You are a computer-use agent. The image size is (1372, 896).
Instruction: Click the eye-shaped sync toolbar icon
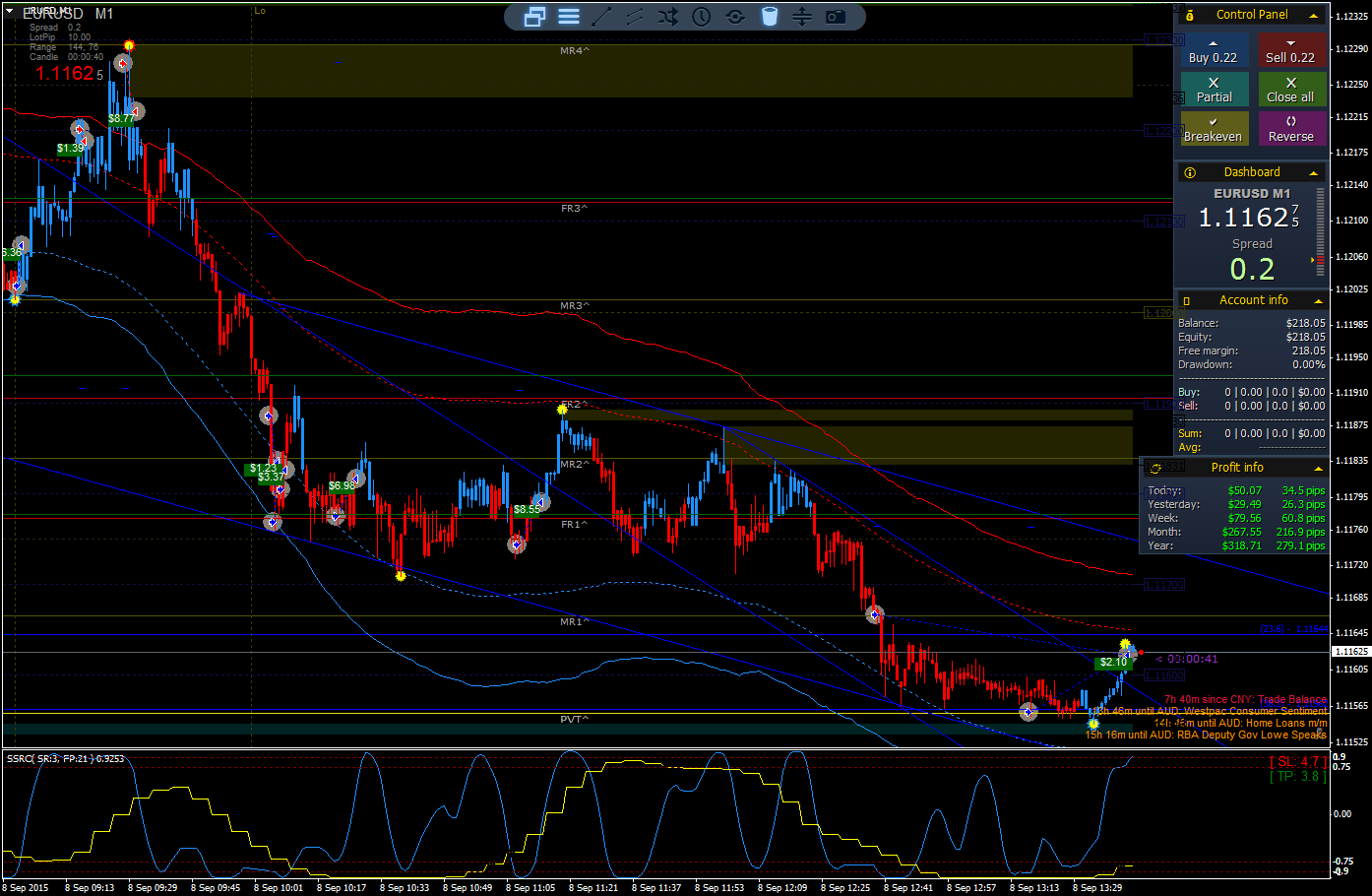tap(735, 17)
